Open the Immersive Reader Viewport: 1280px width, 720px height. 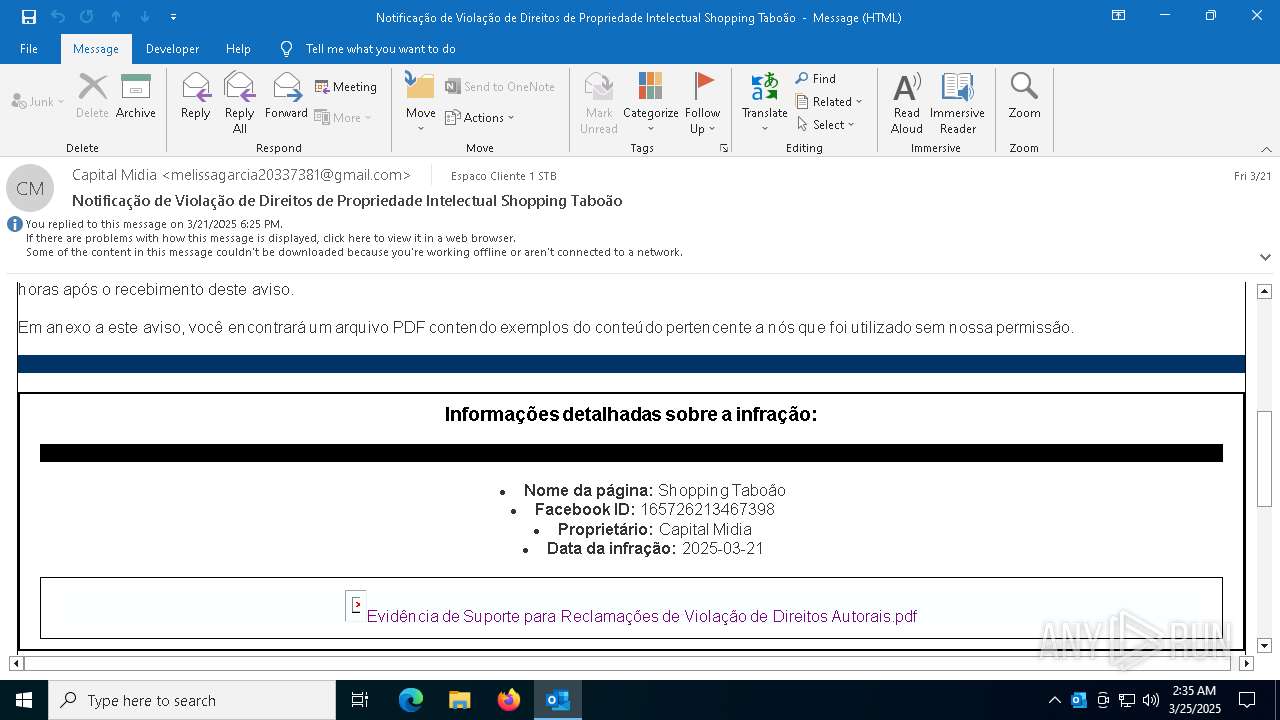click(x=958, y=103)
